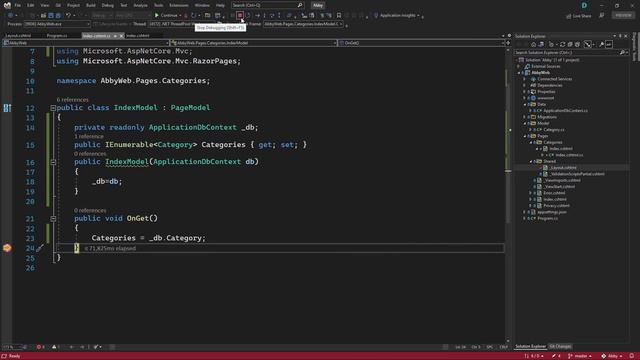Select Program.cs in Solution Explorer
Image resolution: width=640 pixels, height=360 pixels.
pos(547,218)
